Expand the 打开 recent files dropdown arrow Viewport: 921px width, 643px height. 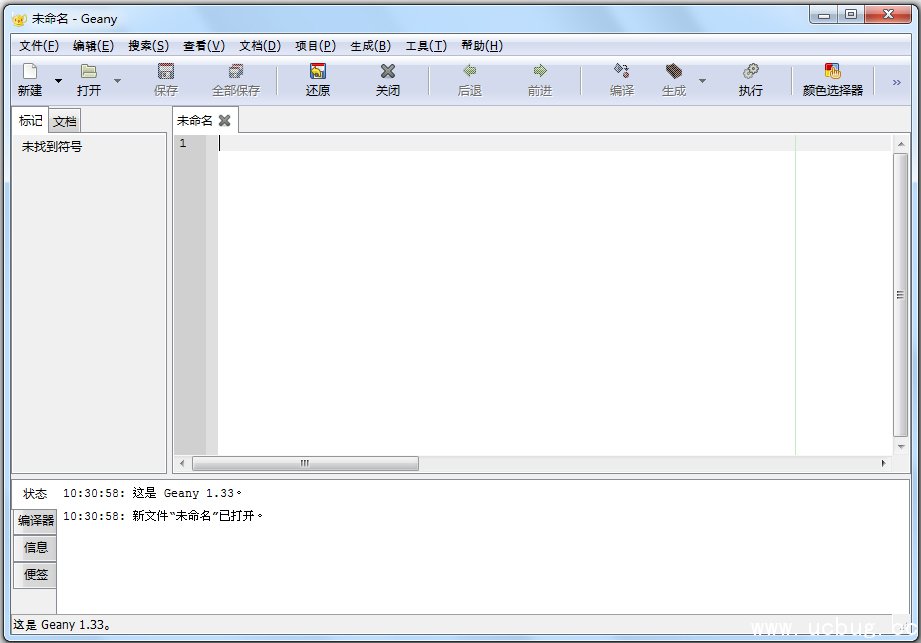click(117, 80)
